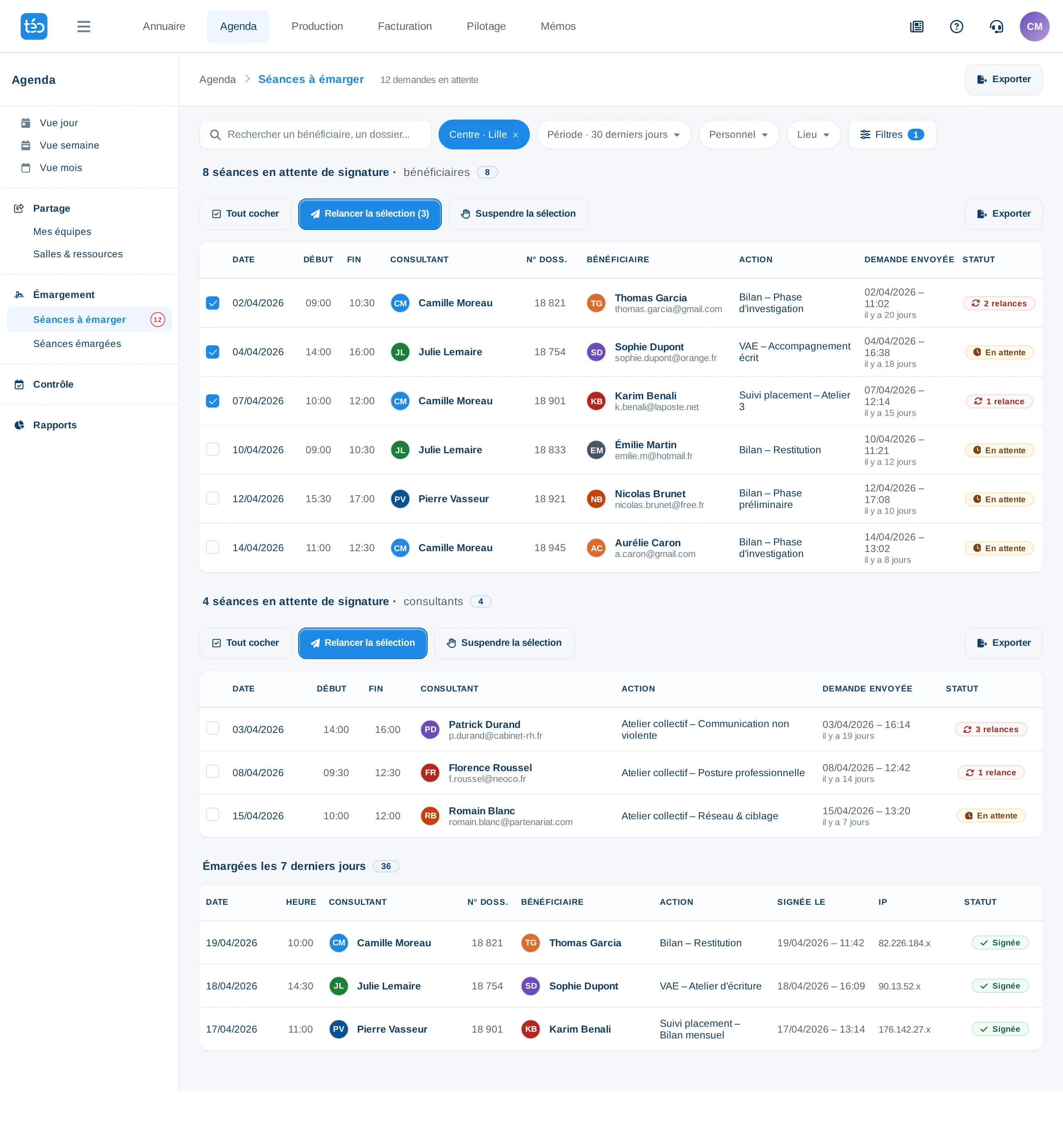1063x1148 pixels.
Task: Click the SD avatar of Sophie Dupont, 04/04/2026 row
Action: (597, 352)
